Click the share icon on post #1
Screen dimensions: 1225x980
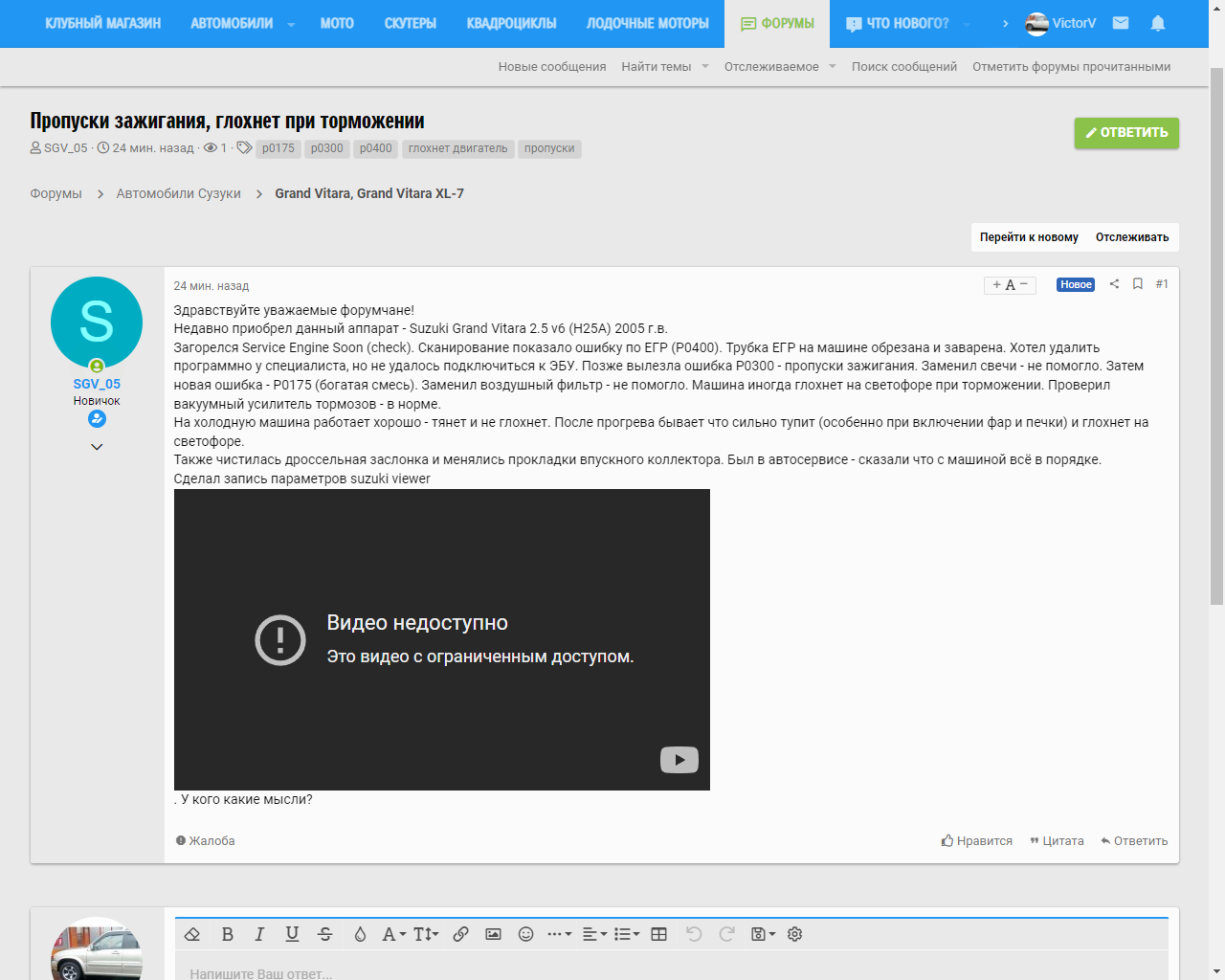click(1114, 284)
